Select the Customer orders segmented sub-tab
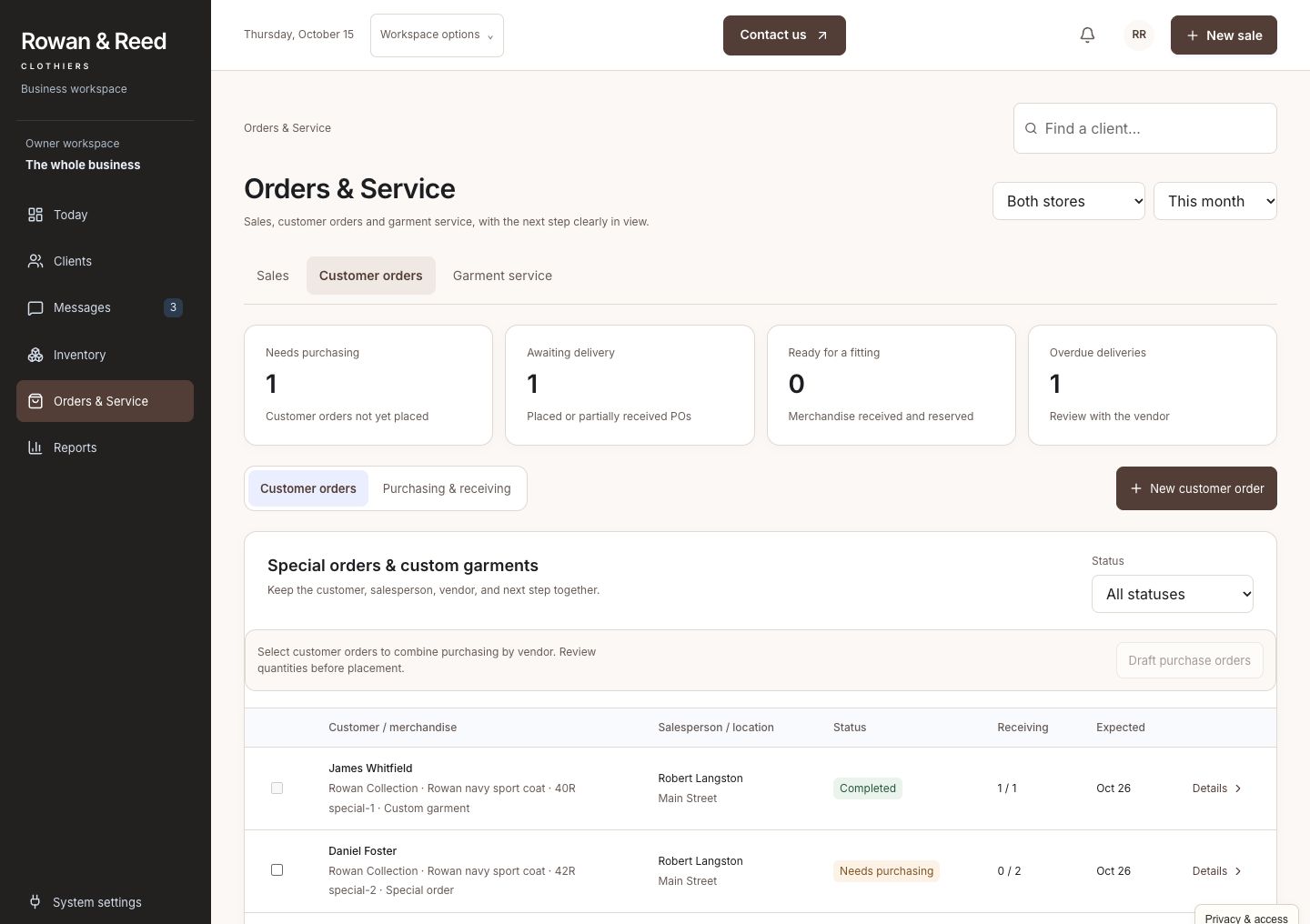This screenshot has height=924, width=1310. pos(308,488)
